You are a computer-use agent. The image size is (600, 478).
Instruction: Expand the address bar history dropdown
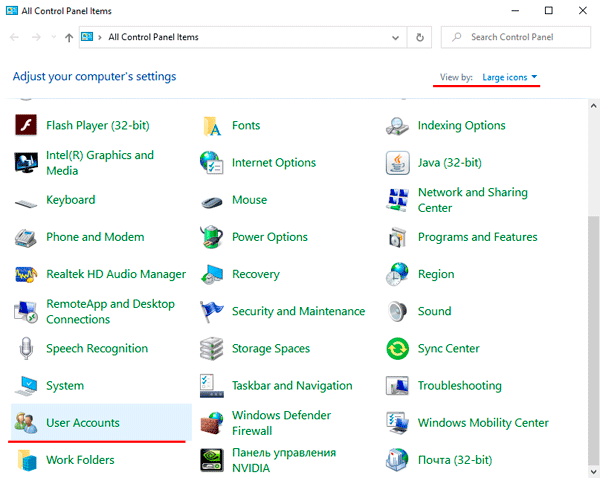(x=395, y=38)
